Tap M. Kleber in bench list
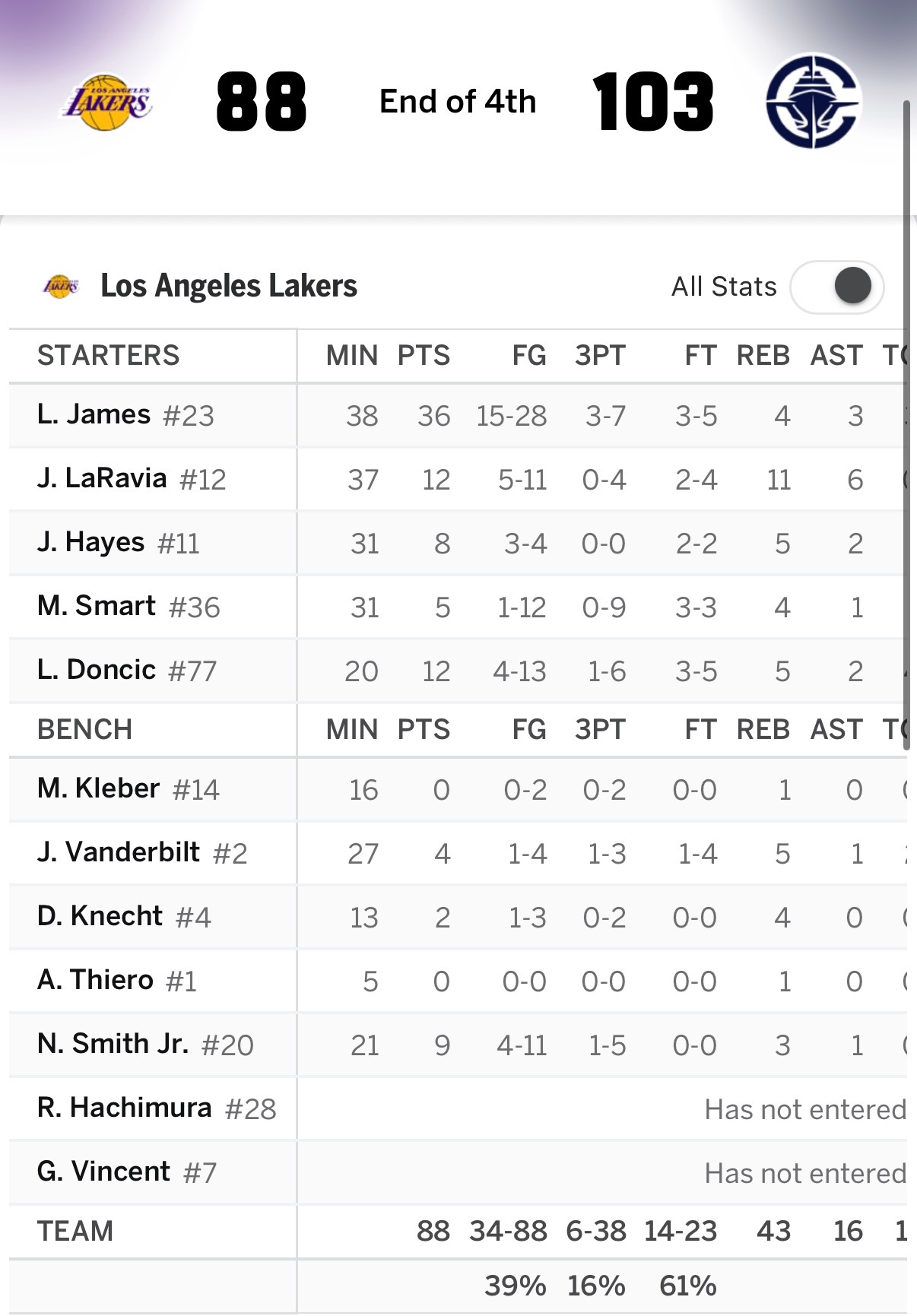Viewport: 917px width, 1316px height. (x=99, y=789)
